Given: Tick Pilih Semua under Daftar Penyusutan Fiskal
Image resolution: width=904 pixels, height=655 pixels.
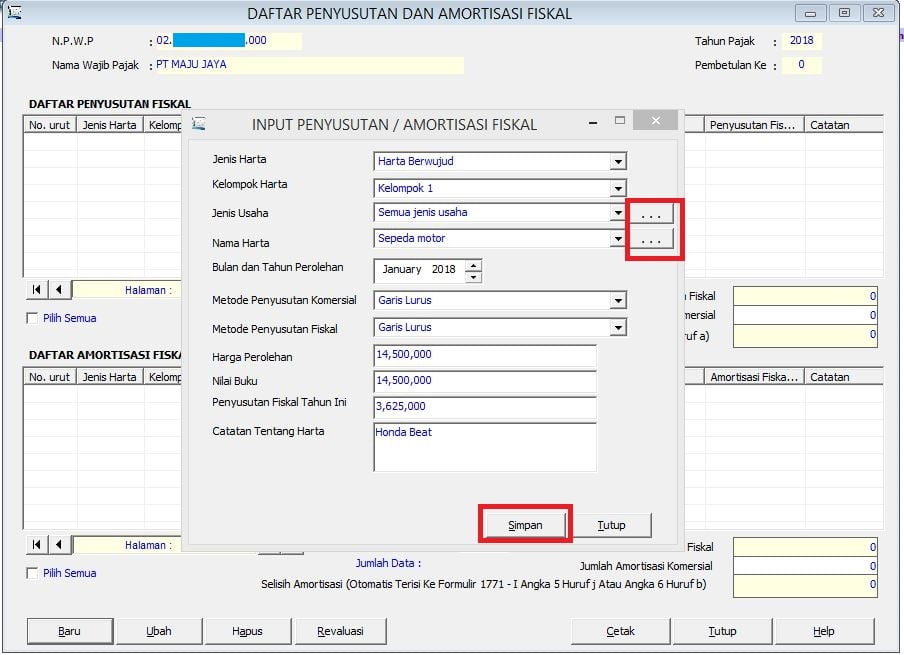Looking at the screenshot, I should (33, 318).
